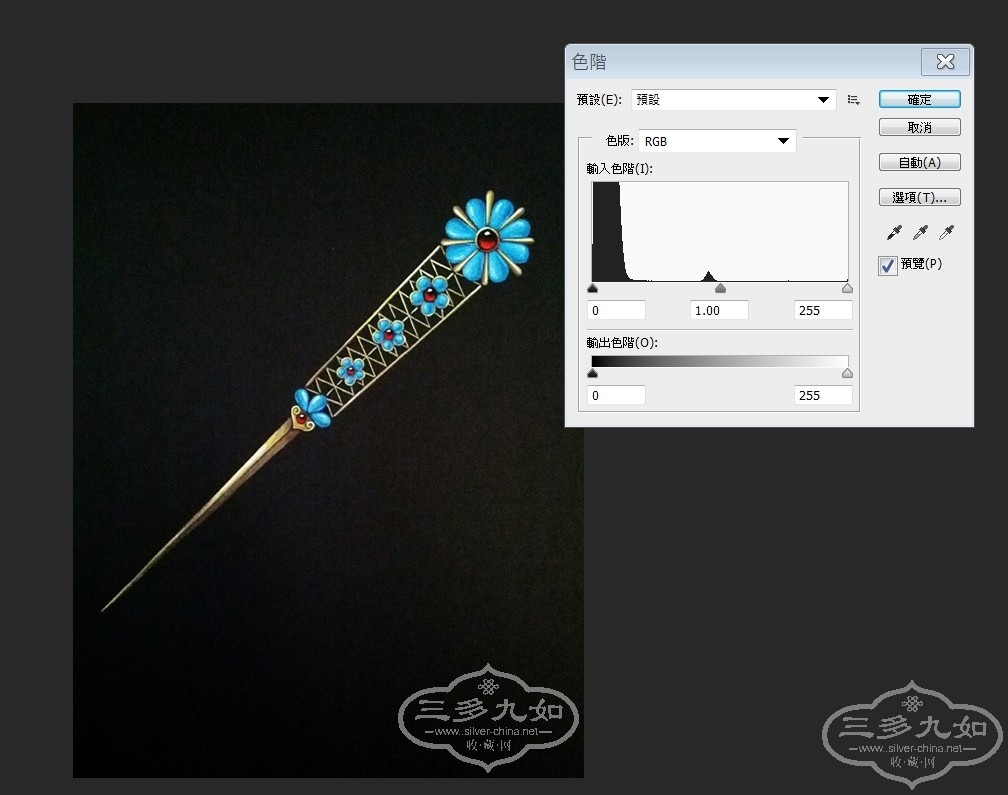This screenshot has height=795, width=1008.
Task: Click the output white slider handle
Action: click(x=848, y=374)
